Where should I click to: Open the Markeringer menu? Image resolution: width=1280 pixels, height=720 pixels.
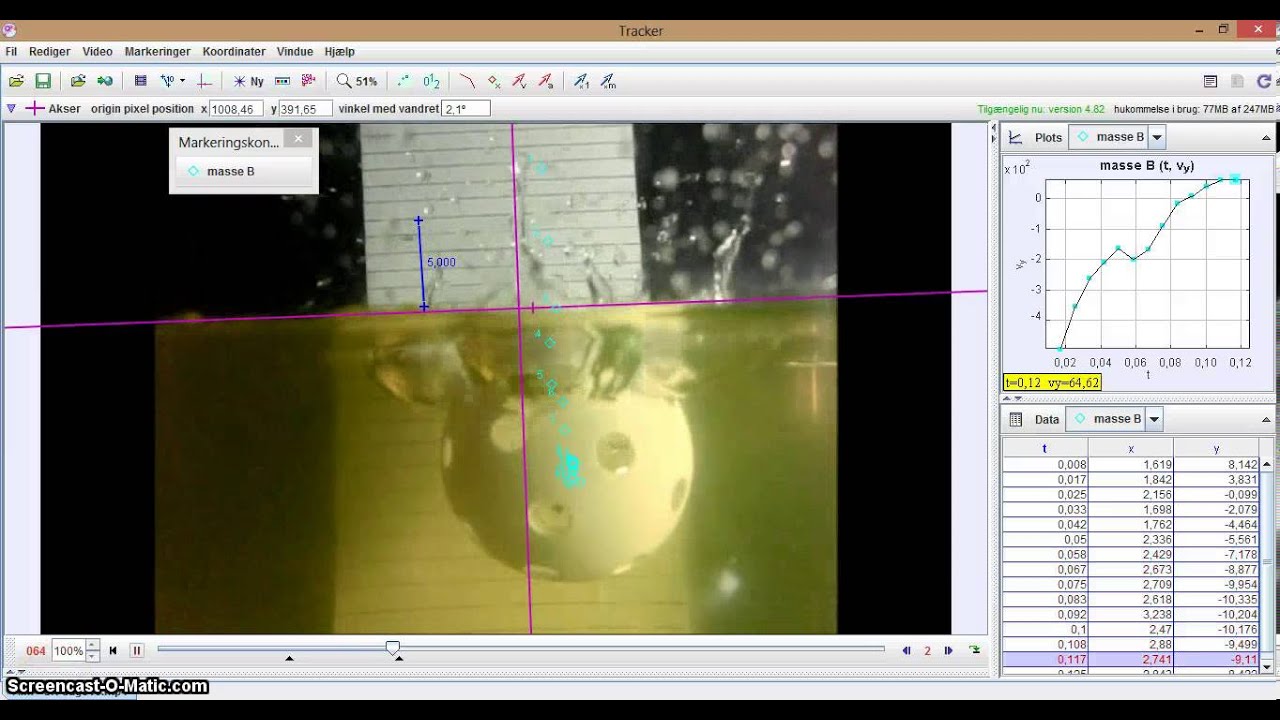(x=157, y=51)
